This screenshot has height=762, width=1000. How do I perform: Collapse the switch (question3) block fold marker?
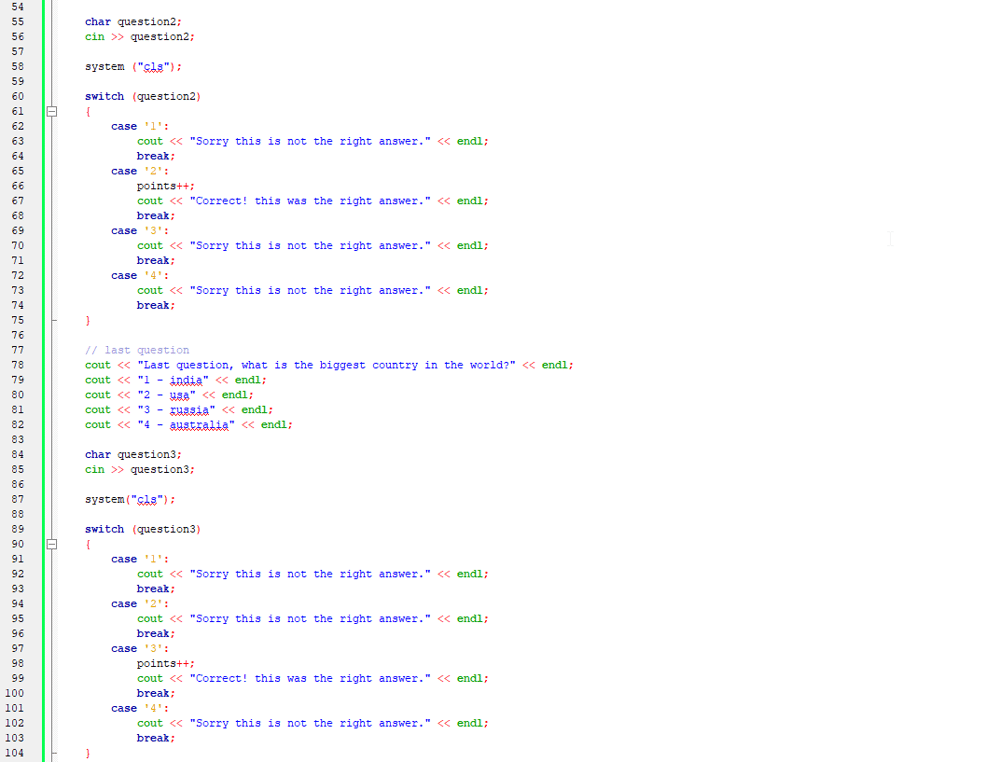(x=54, y=545)
